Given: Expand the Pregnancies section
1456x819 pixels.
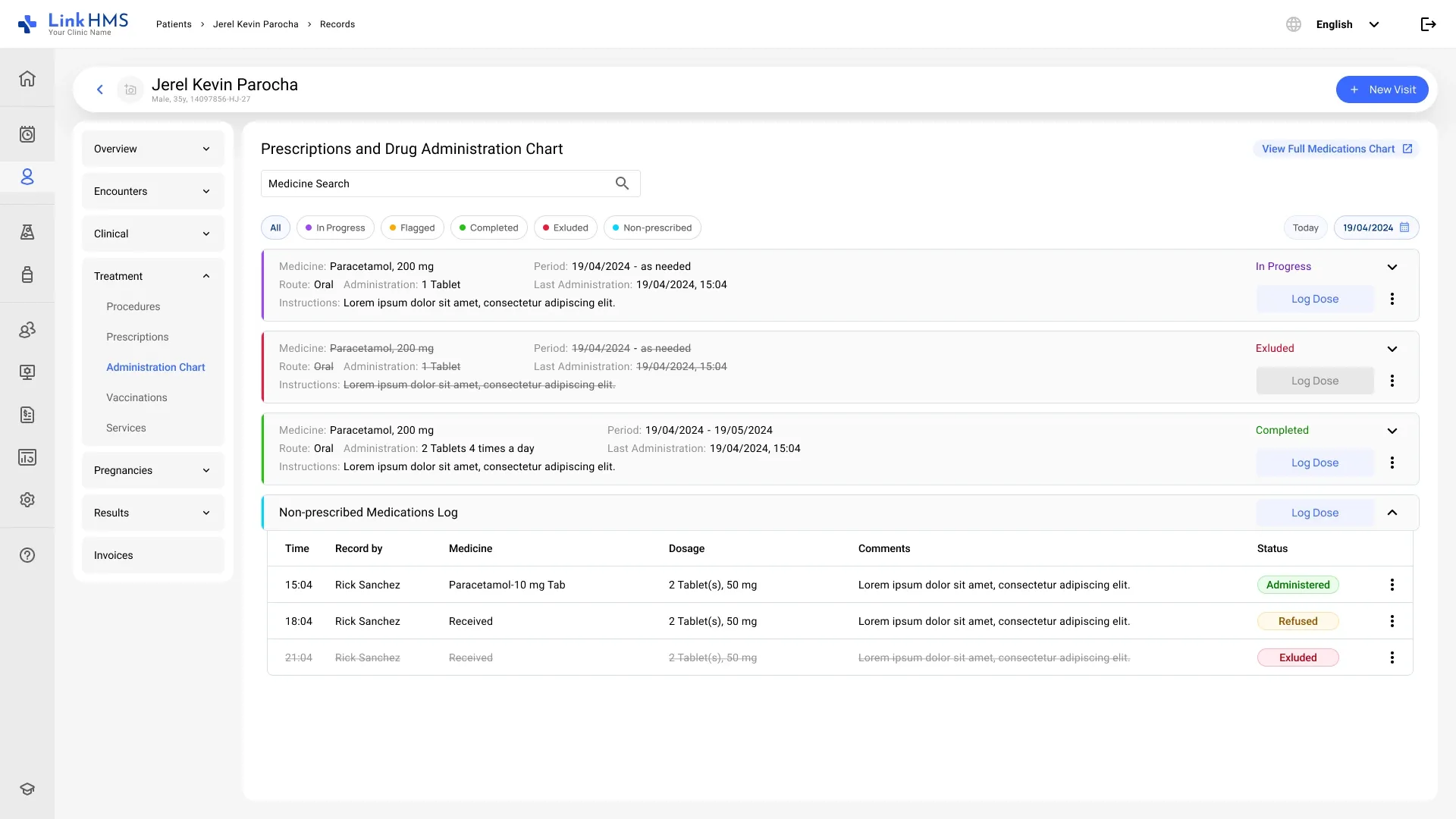Looking at the screenshot, I should pos(153,470).
